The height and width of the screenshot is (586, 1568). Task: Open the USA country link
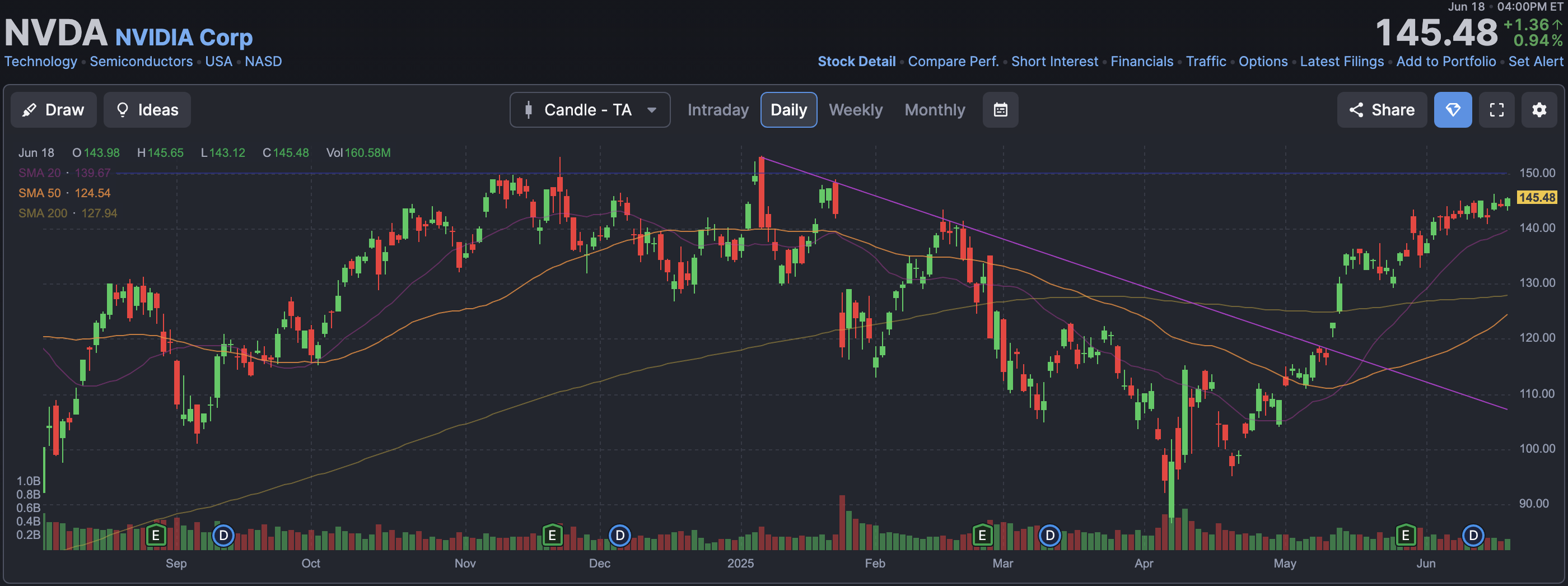click(218, 62)
